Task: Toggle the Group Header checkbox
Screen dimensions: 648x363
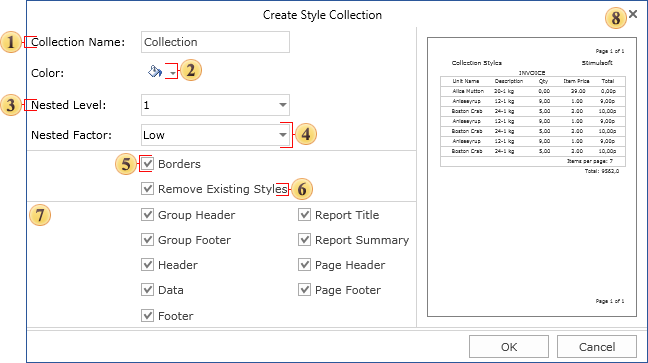Action: pos(147,215)
